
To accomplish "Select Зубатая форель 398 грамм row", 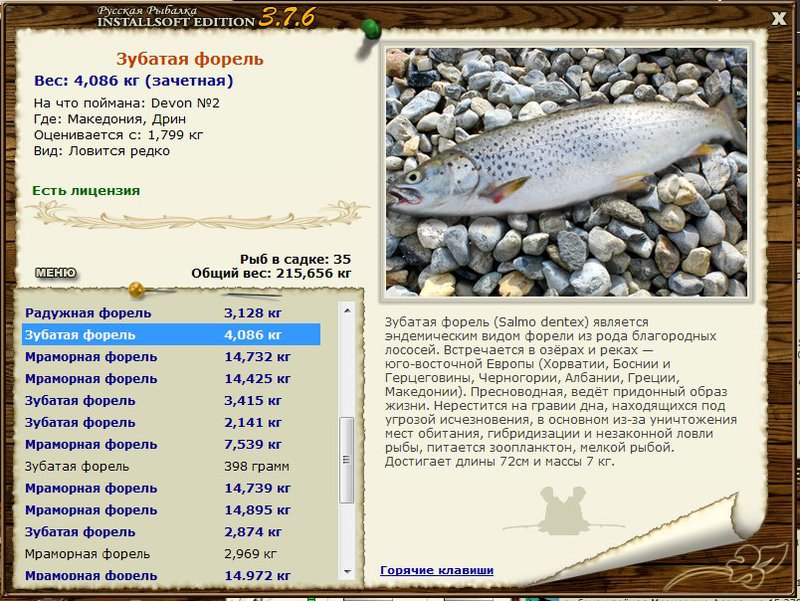I will (171, 466).
